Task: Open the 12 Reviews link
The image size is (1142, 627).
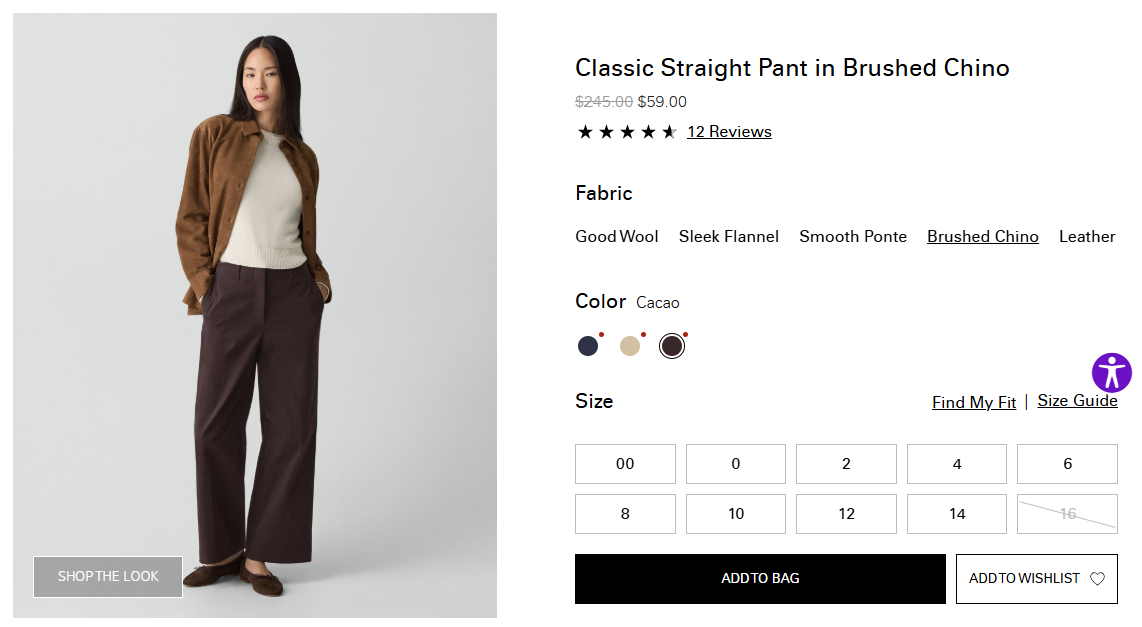Action: [729, 132]
